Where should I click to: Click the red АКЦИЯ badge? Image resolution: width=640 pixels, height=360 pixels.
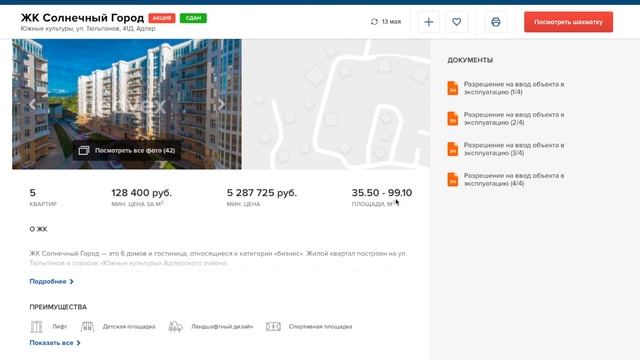click(x=162, y=18)
